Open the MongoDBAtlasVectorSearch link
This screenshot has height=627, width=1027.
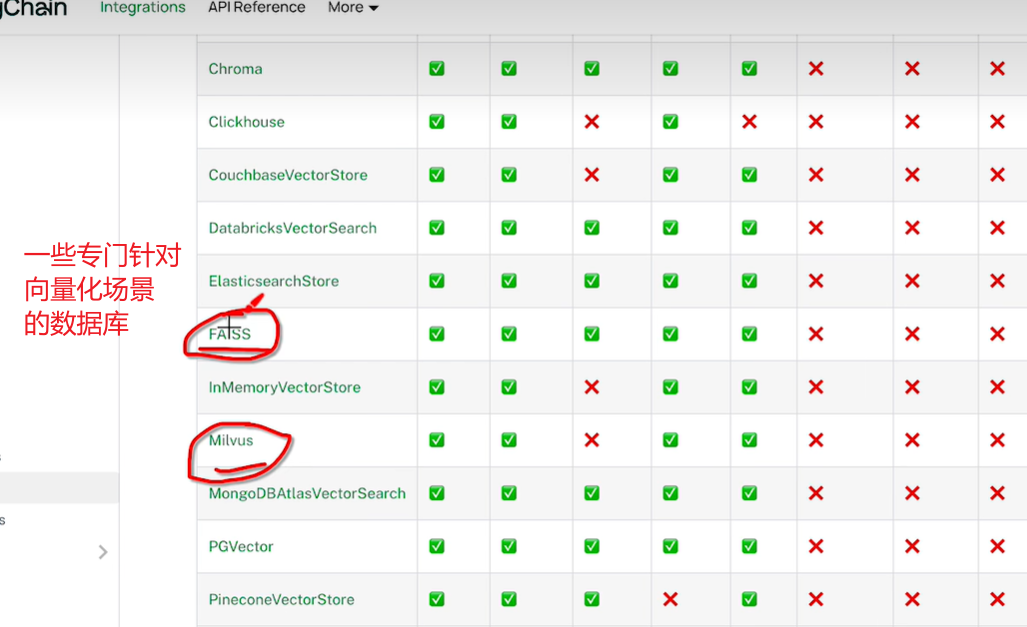[307, 493]
